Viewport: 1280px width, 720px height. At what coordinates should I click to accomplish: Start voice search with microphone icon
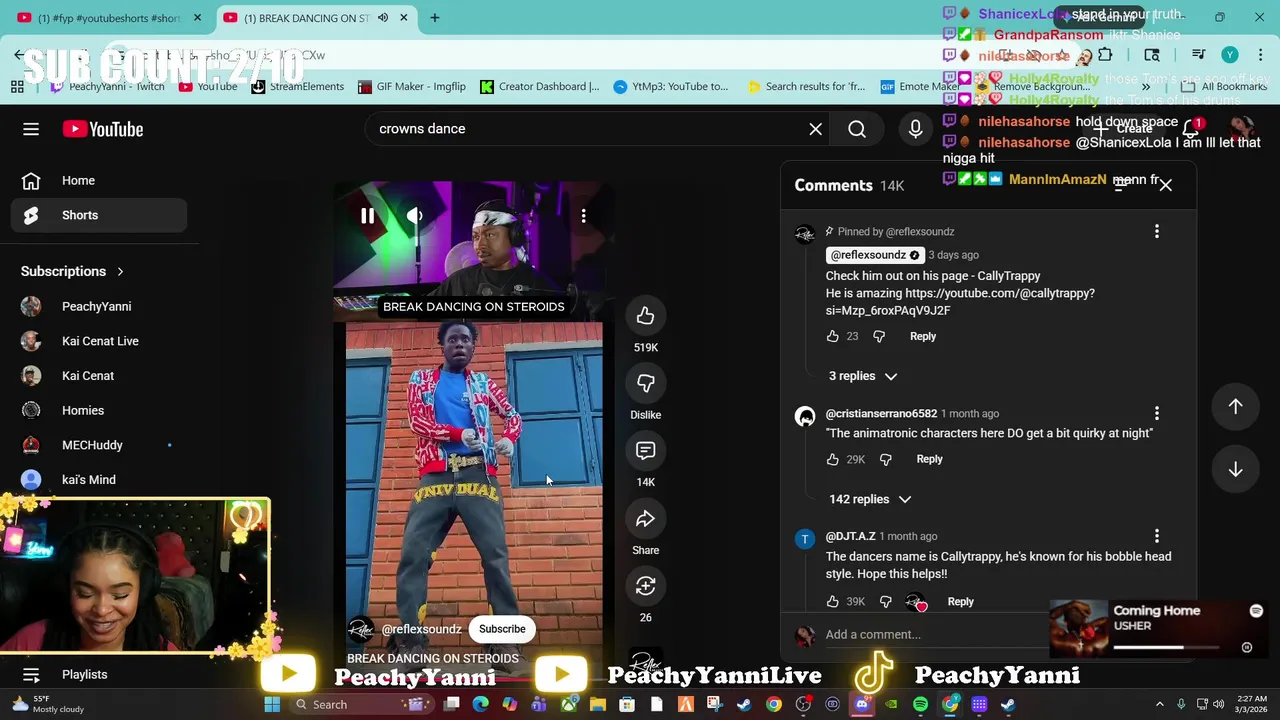point(915,129)
